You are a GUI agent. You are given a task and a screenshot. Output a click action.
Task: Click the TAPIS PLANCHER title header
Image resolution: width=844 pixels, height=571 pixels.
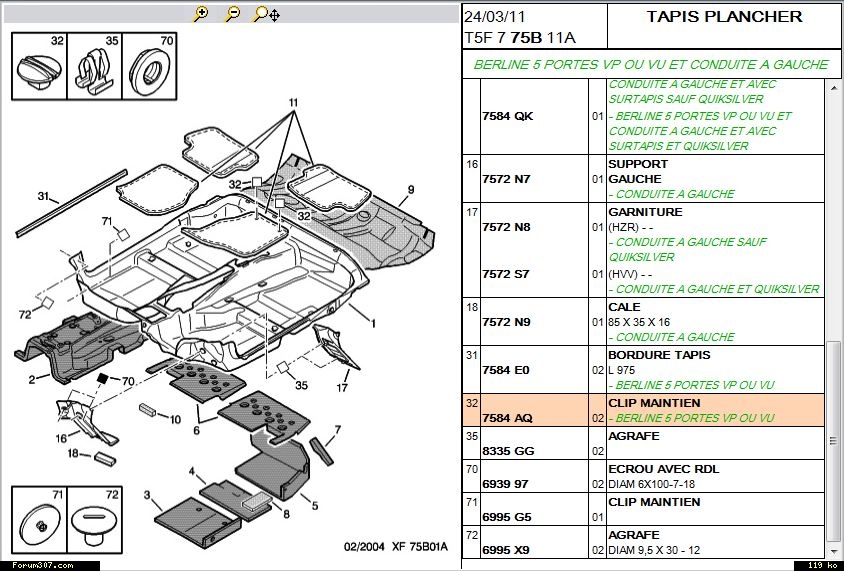click(724, 17)
